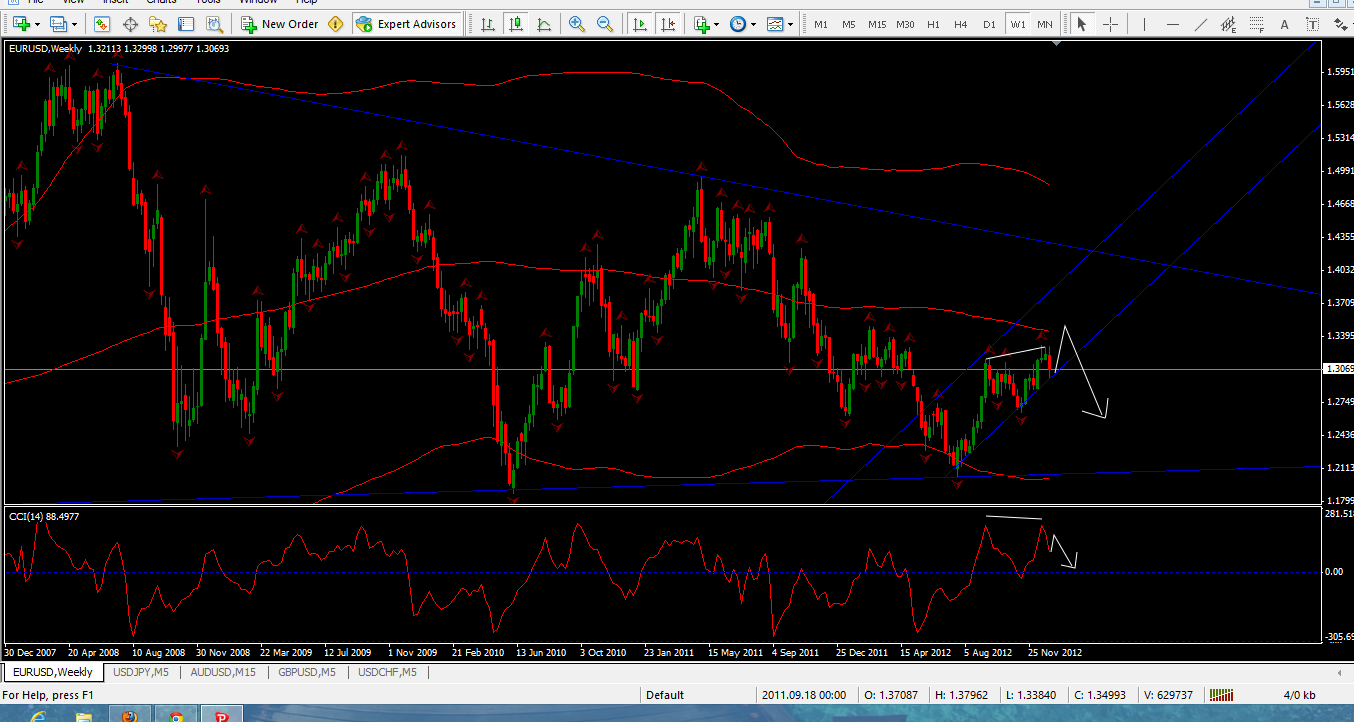Select the arrow Cursor tool
The height and width of the screenshot is (722, 1354).
[1082, 24]
